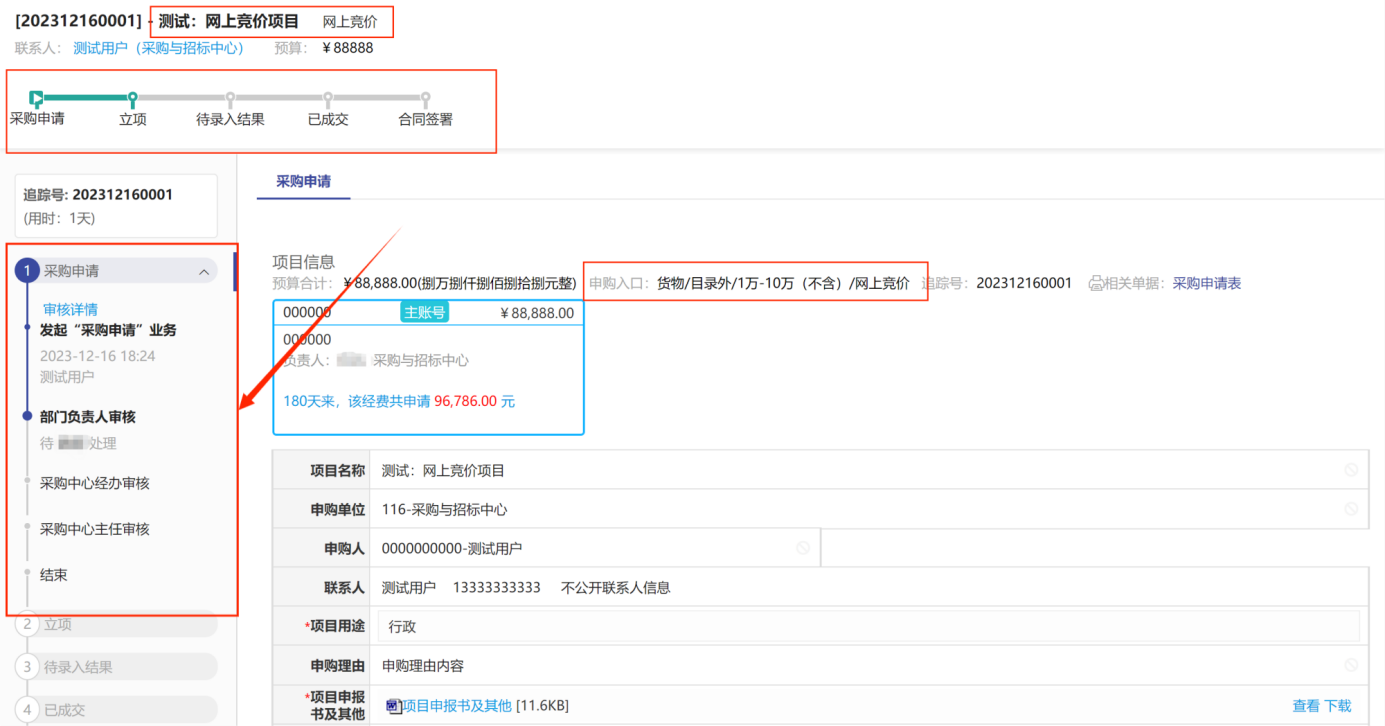Click the disabled icon in the 项目名称 row
This screenshot has height=726, width=1385.
coord(1351,470)
